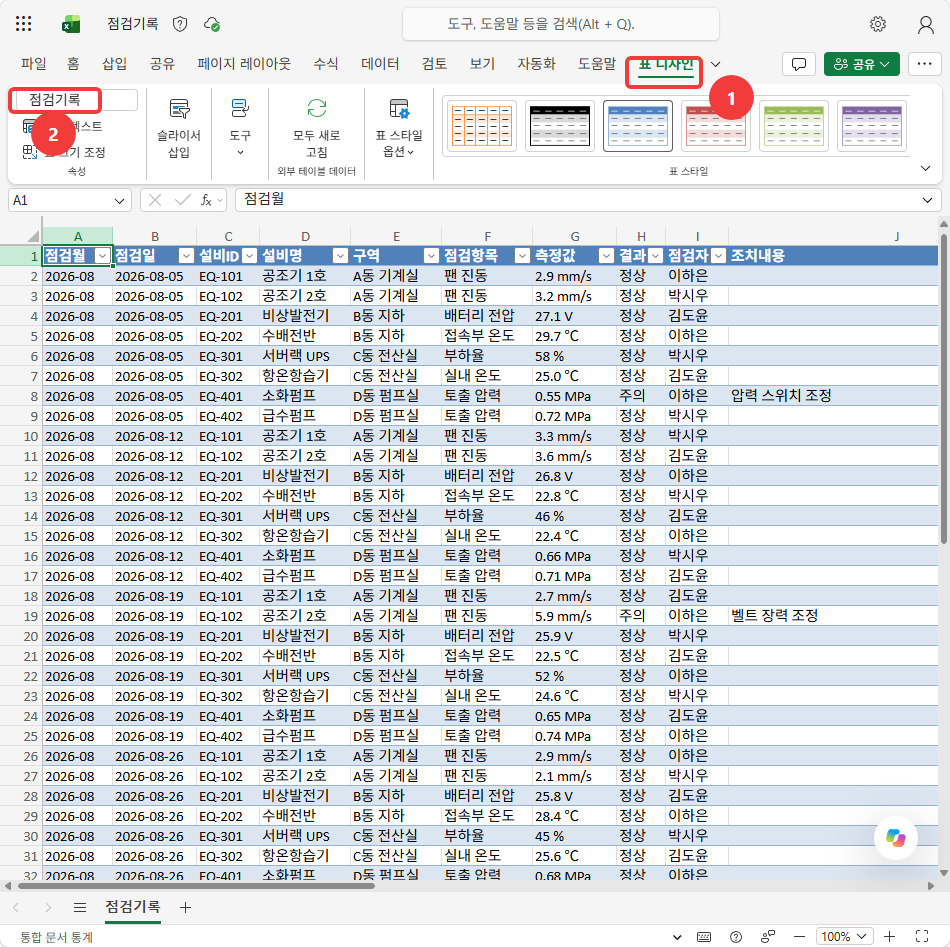Switch to the 페이지 레이아웃 tab
This screenshot has width=950, height=947.
(244, 64)
